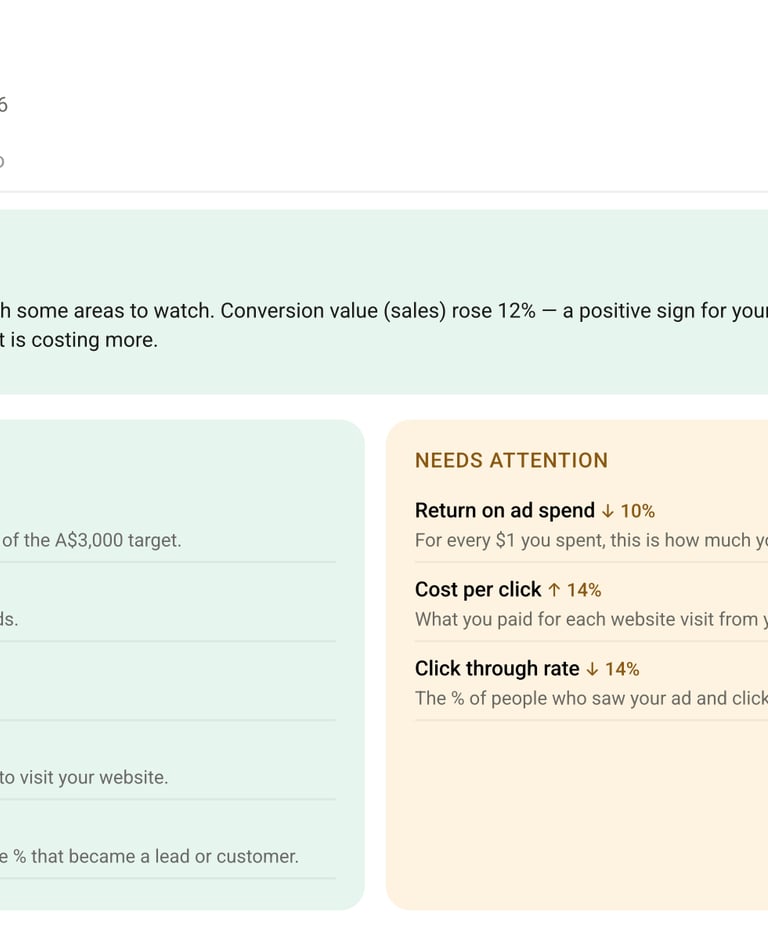
Task: Select the Return on ad spend metric title
Action: coord(504,511)
